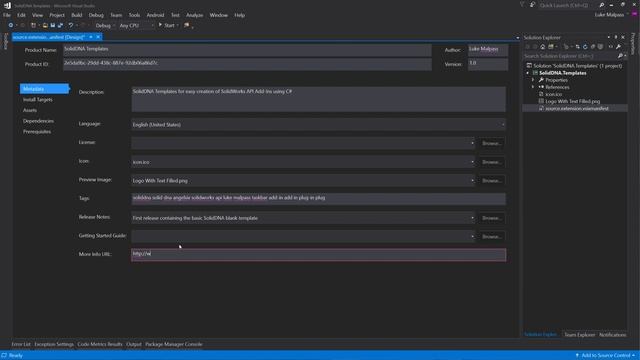Viewport: 640px width, 360px height.
Task: Click the Solution Explorer Show All Files icon
Action: pyautogui.click(x=600, y=47)
